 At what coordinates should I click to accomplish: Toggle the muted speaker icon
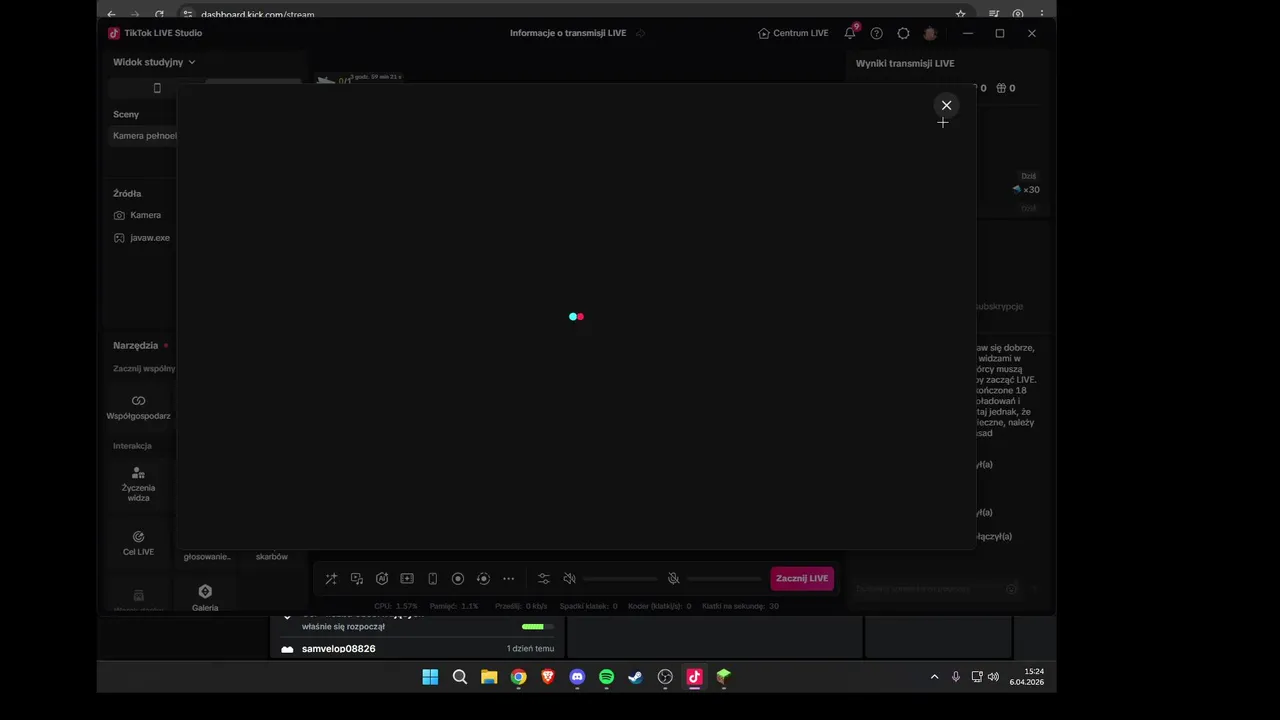pos(569,578)
